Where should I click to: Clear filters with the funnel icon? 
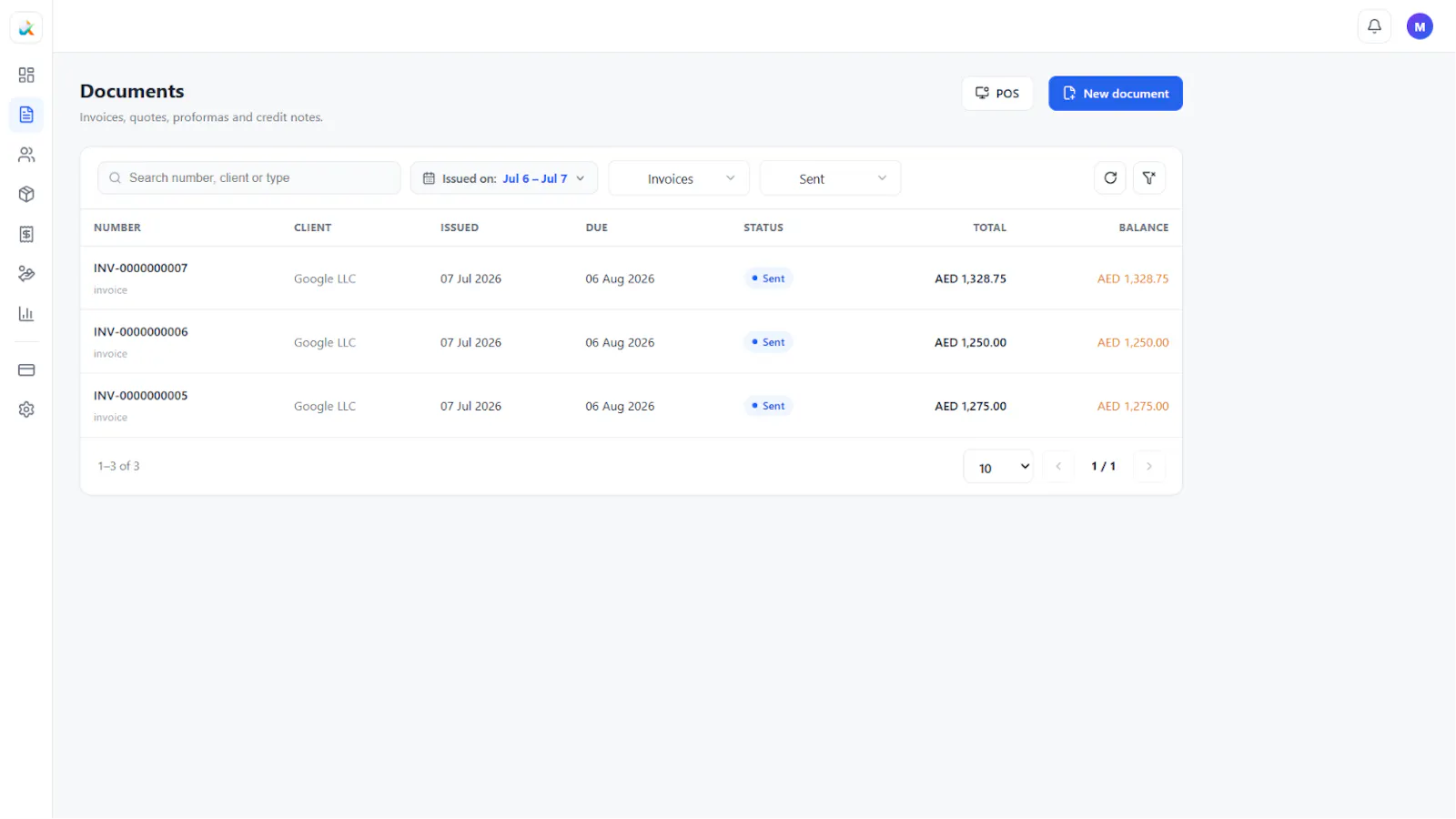(x=1149, y=177)
